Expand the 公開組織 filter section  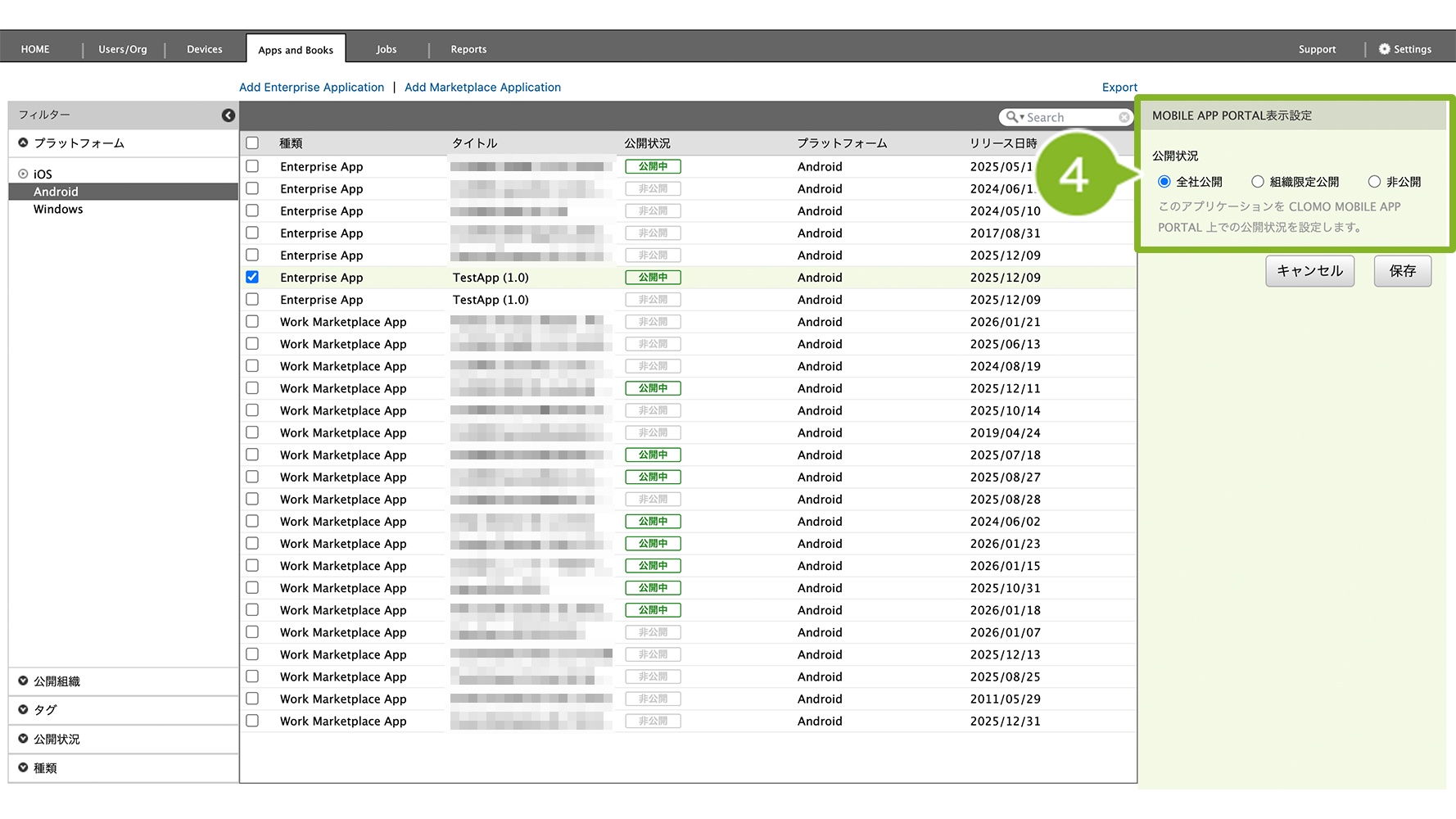pos(24,681)
